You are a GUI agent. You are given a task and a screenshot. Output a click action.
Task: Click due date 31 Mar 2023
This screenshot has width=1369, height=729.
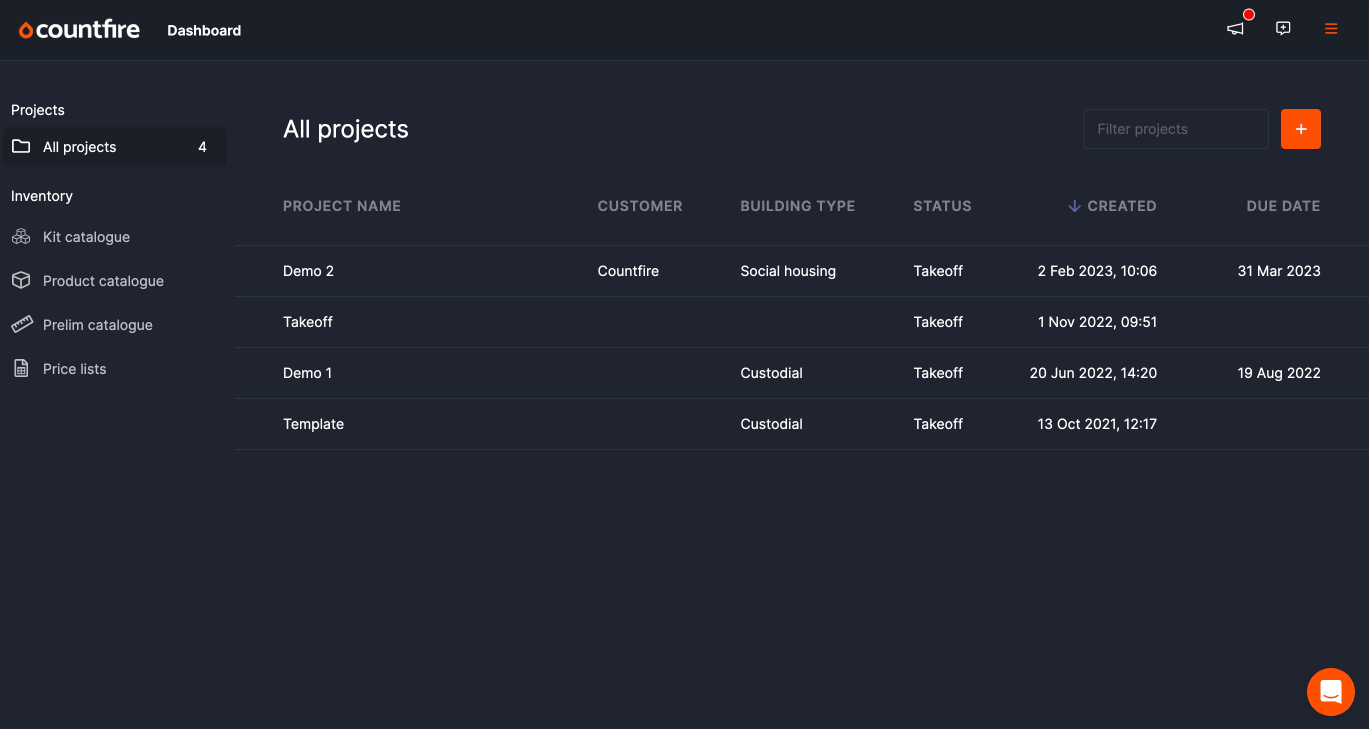pos(1279,271)
